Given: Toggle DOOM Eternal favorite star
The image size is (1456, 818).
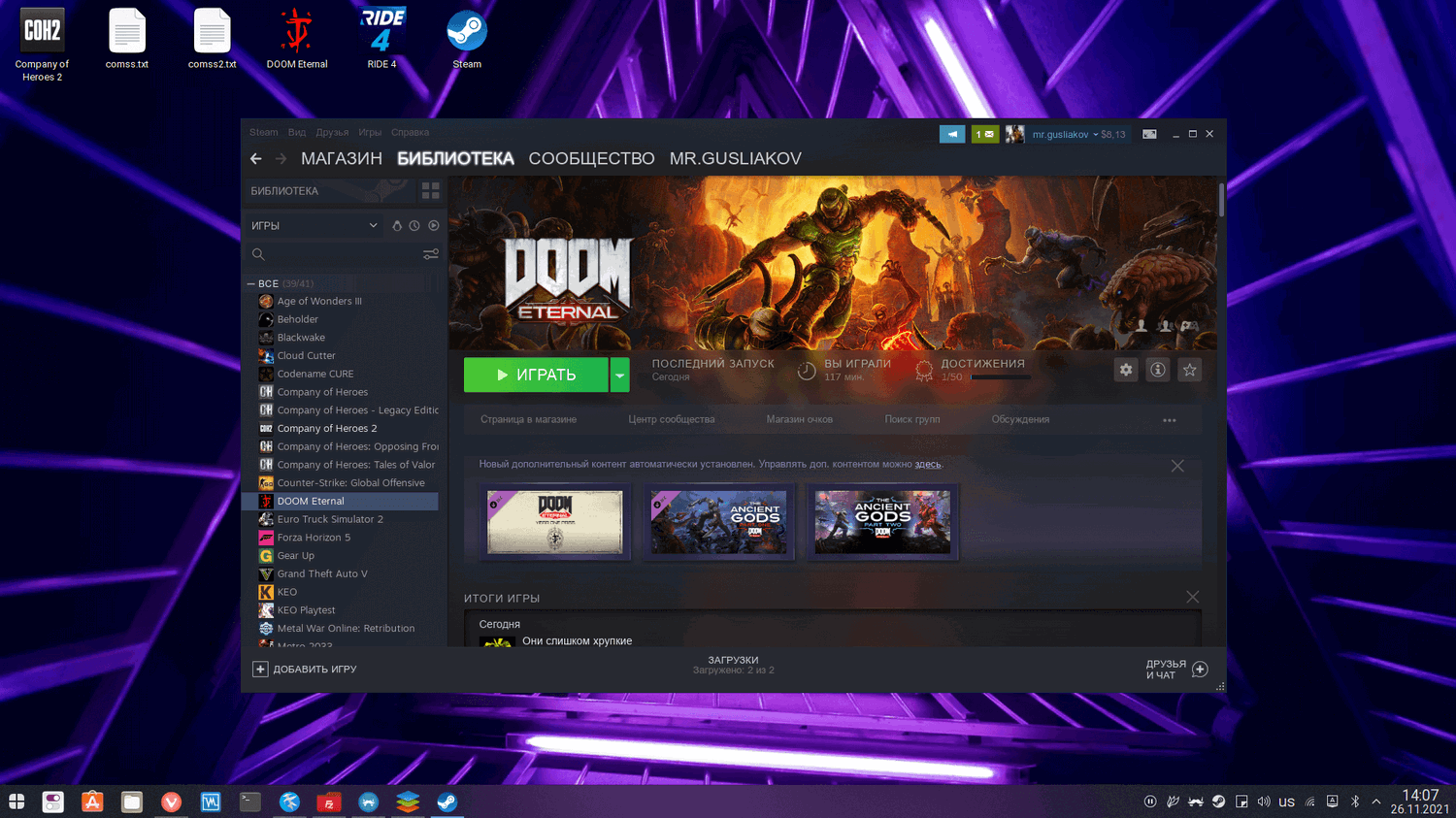Looking at the screenshot, I should coord(1190,370).
